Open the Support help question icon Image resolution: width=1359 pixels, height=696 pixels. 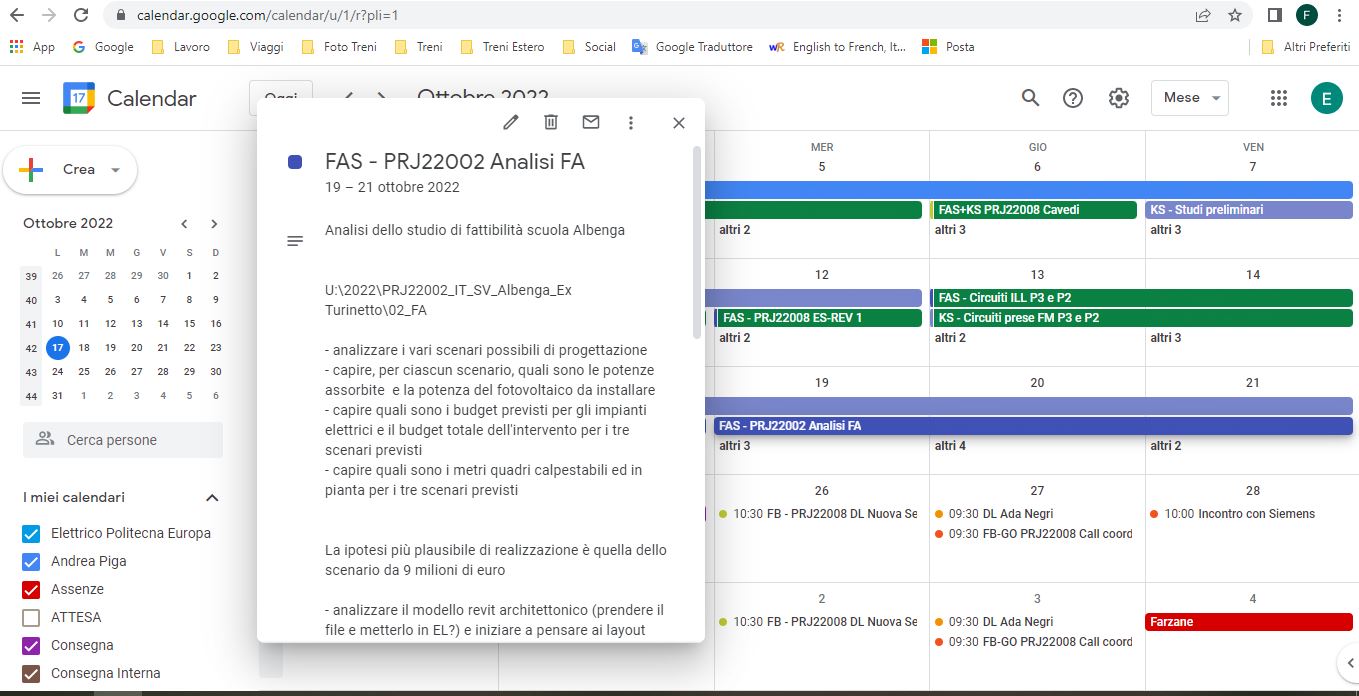1073,98
